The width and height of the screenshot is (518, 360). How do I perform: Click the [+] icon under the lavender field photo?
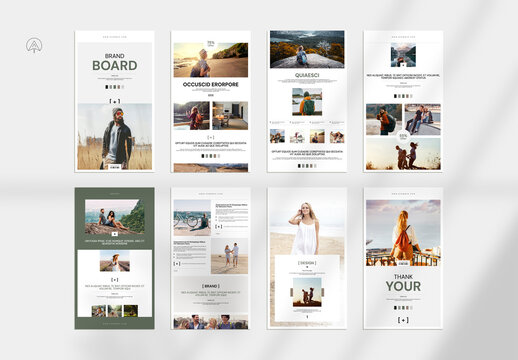coord(115,280)
